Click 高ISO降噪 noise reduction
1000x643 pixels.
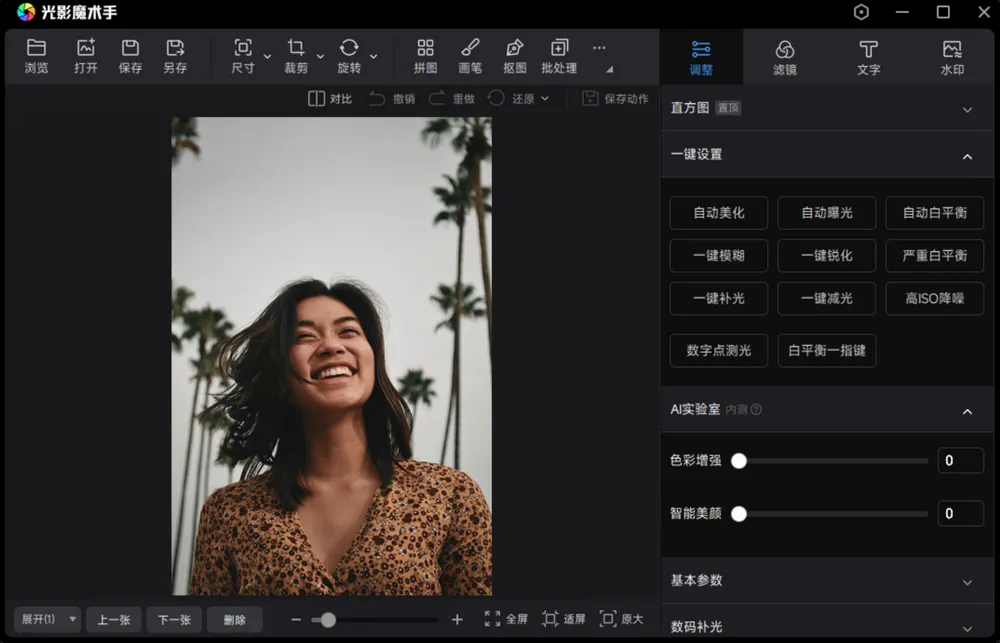934,298
